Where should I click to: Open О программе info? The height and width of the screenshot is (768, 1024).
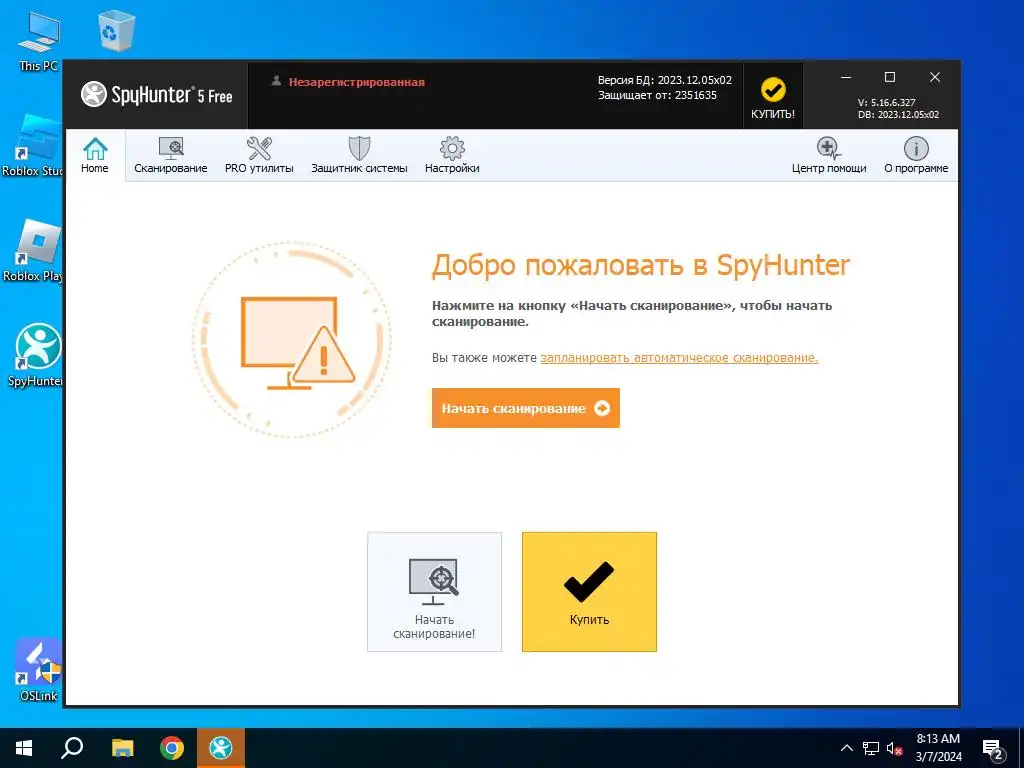(x=916, y=155)
